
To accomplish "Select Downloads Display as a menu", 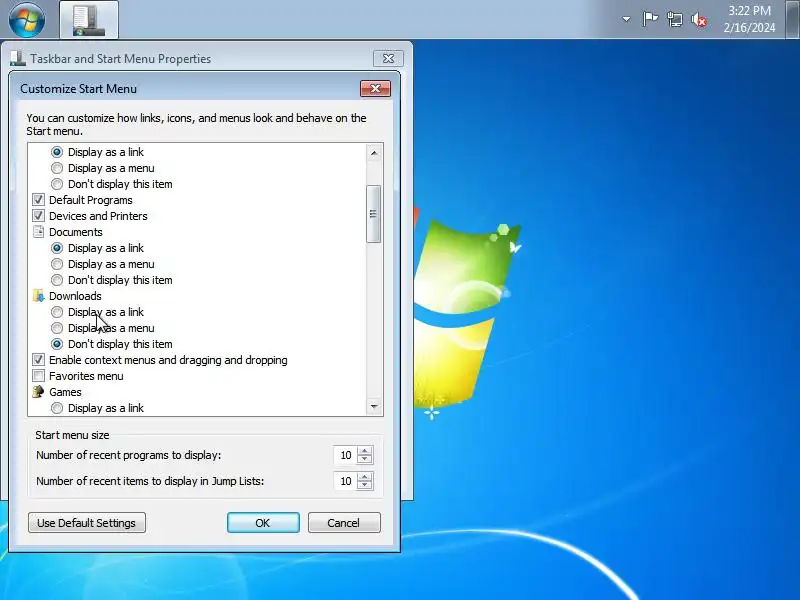I will [x=57, y=328].
